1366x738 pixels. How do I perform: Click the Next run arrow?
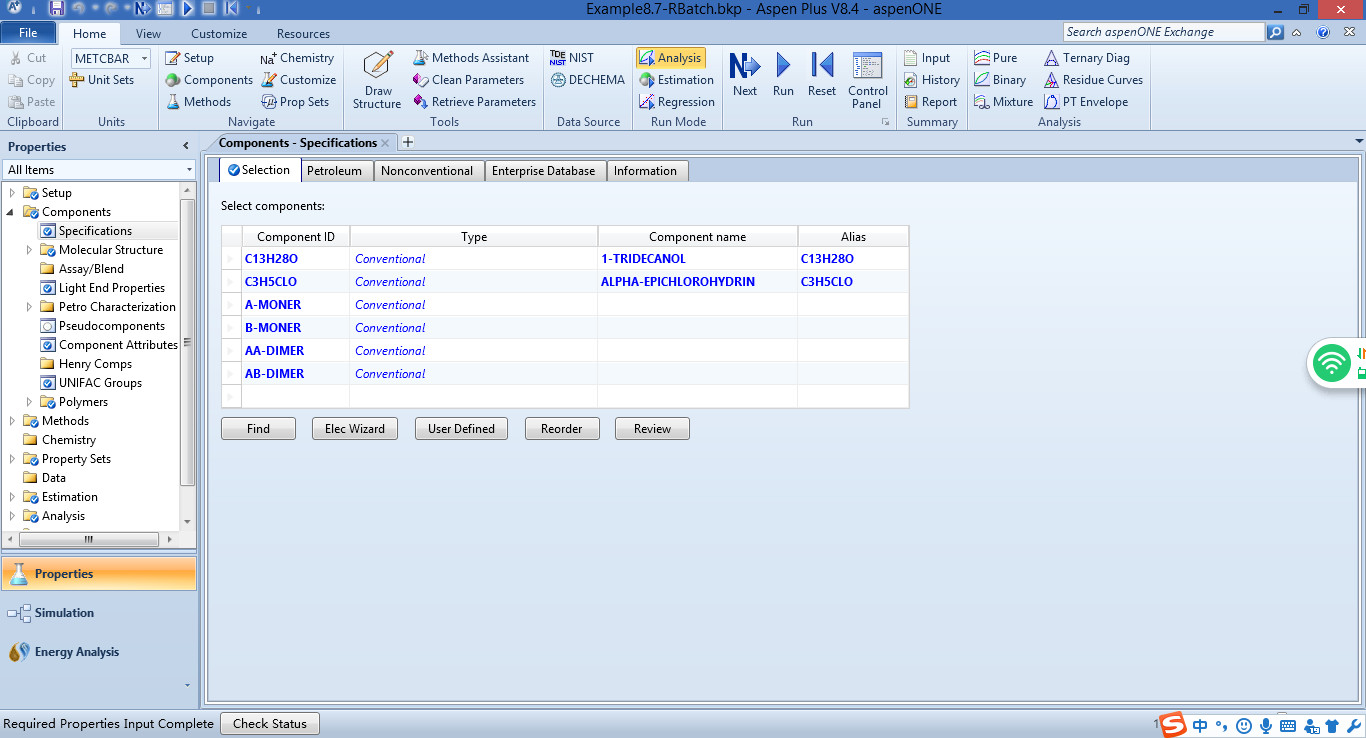[x=745, y=75]
